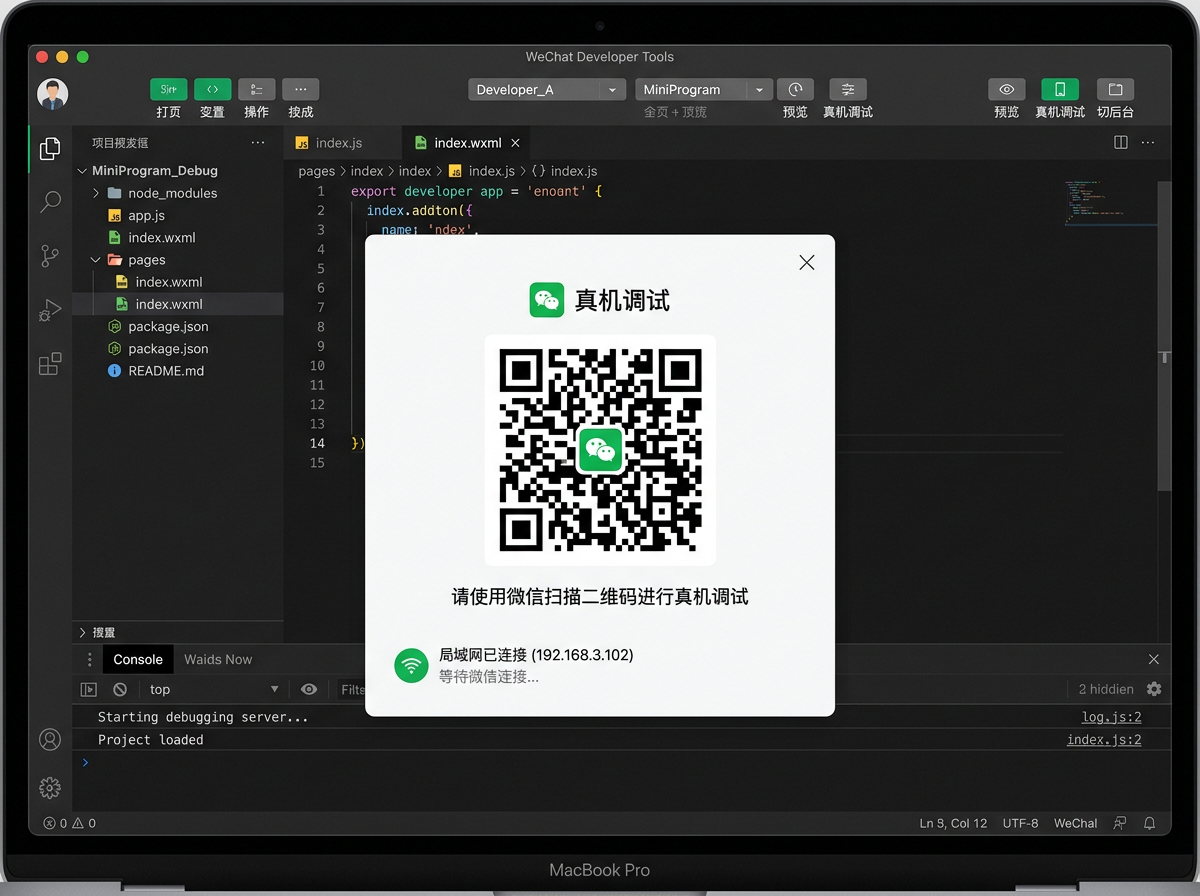
Task: Click the pages breadcrumb segment
Action: 317,171
